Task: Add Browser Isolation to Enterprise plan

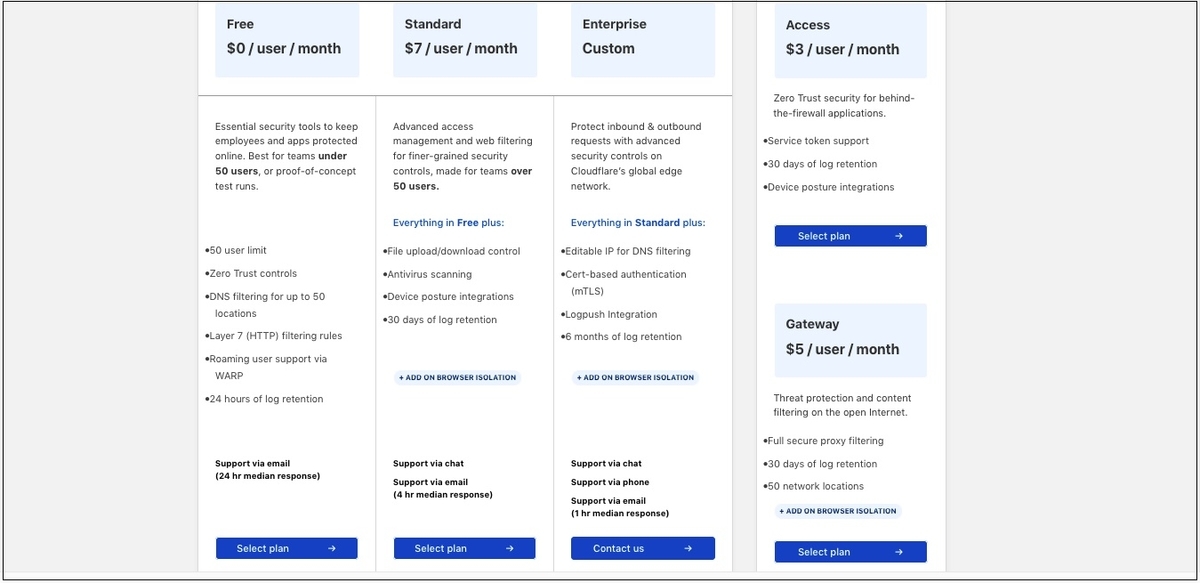Action: tap(636, 378)
